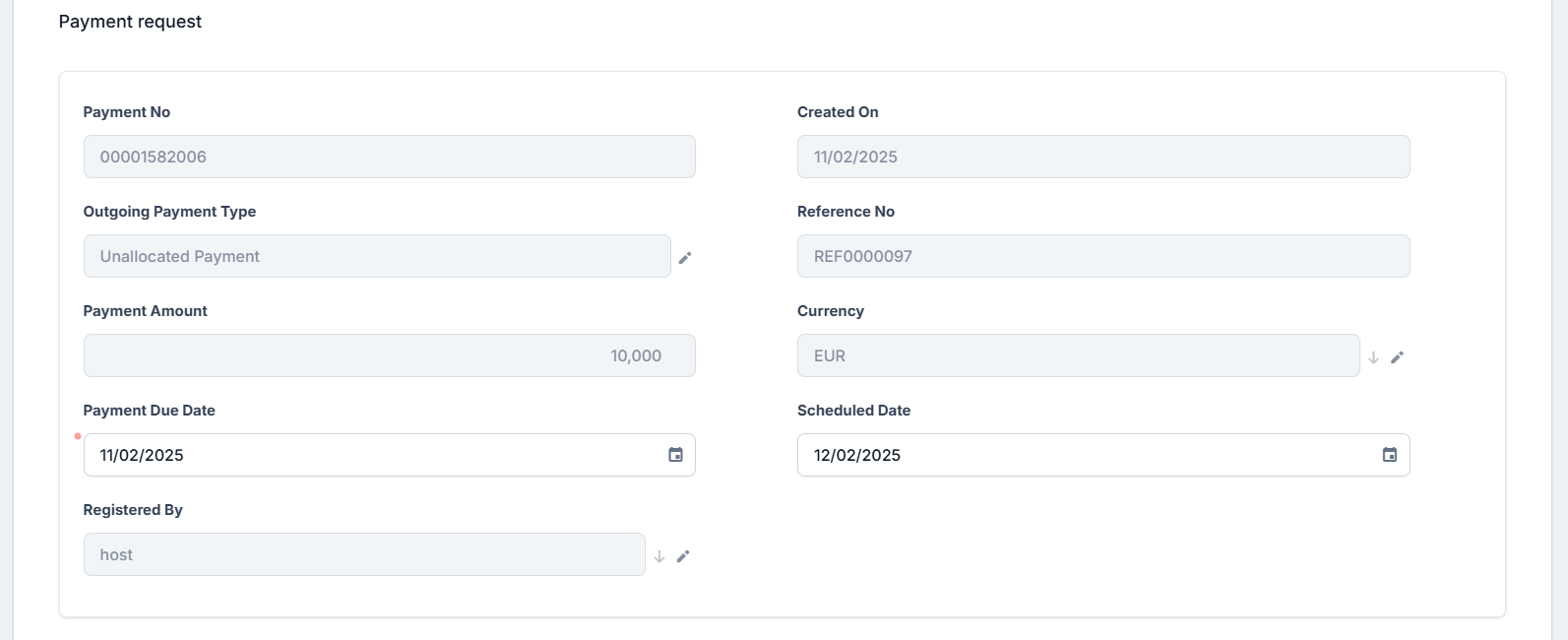Screen dimensions: 1568x640
Task: Click the down arrow beside Registered By field
Action: [659, 556]
